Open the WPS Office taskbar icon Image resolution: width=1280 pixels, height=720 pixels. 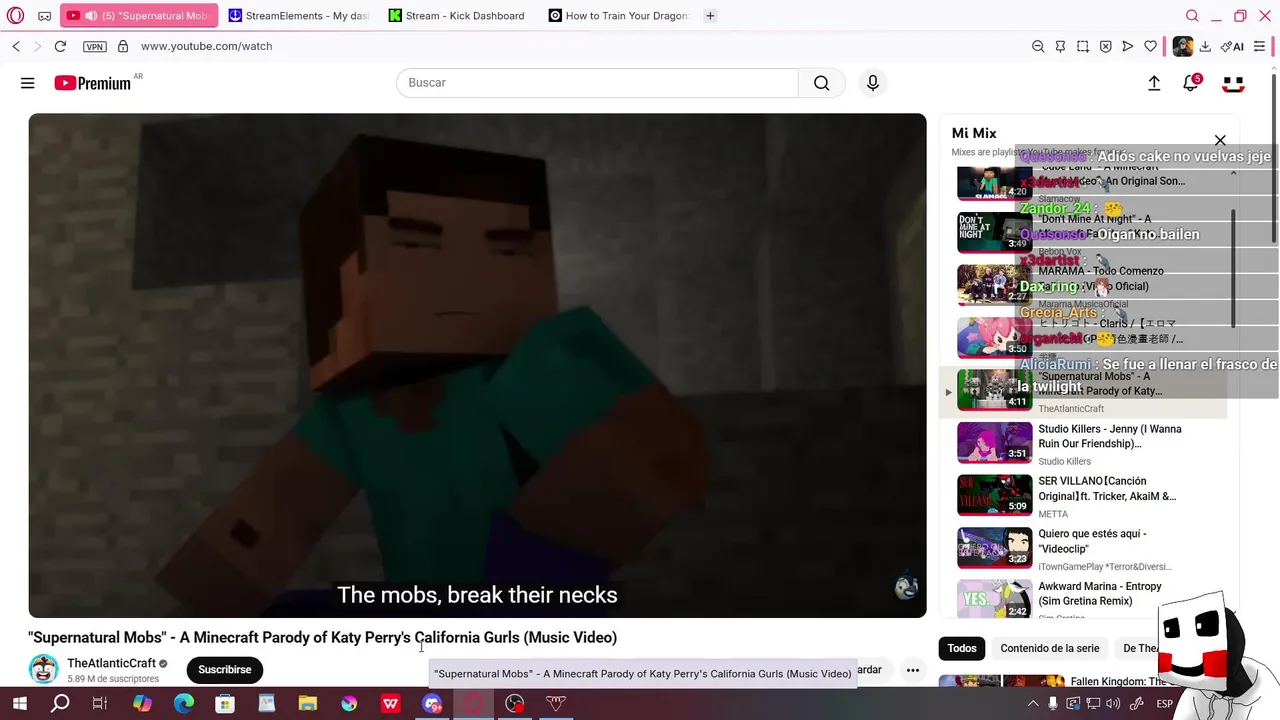click(x=390, y=704)
